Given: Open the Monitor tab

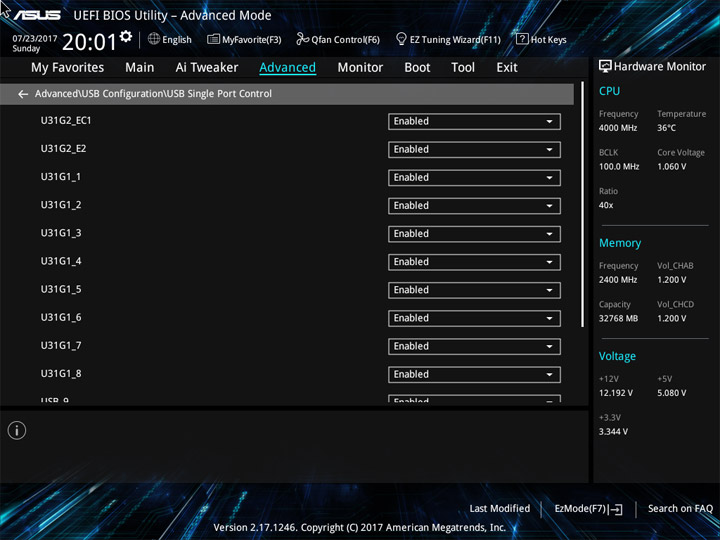Looking at the screenshot, I should coord(360,68).
